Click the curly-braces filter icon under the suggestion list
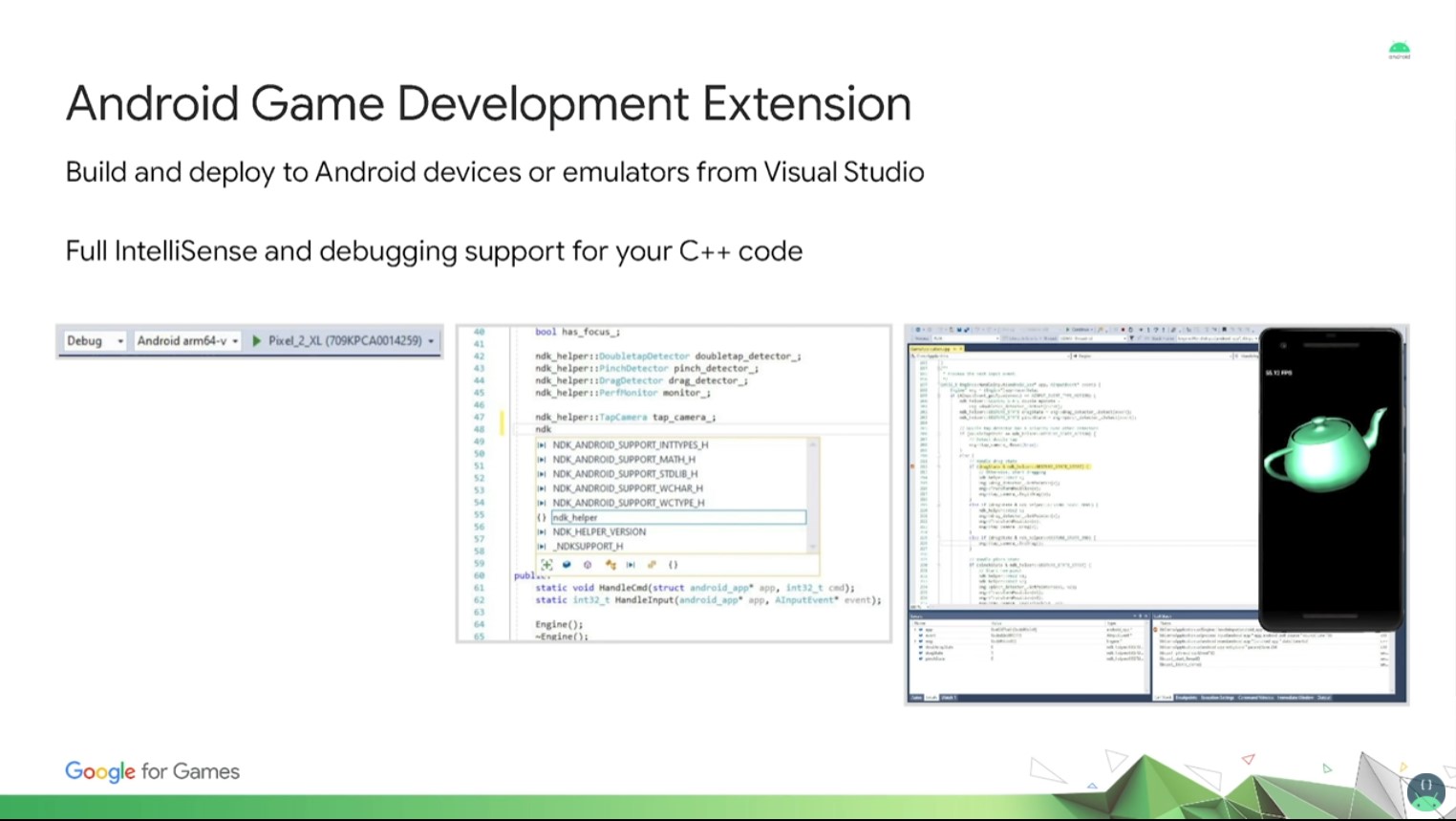 673,564
